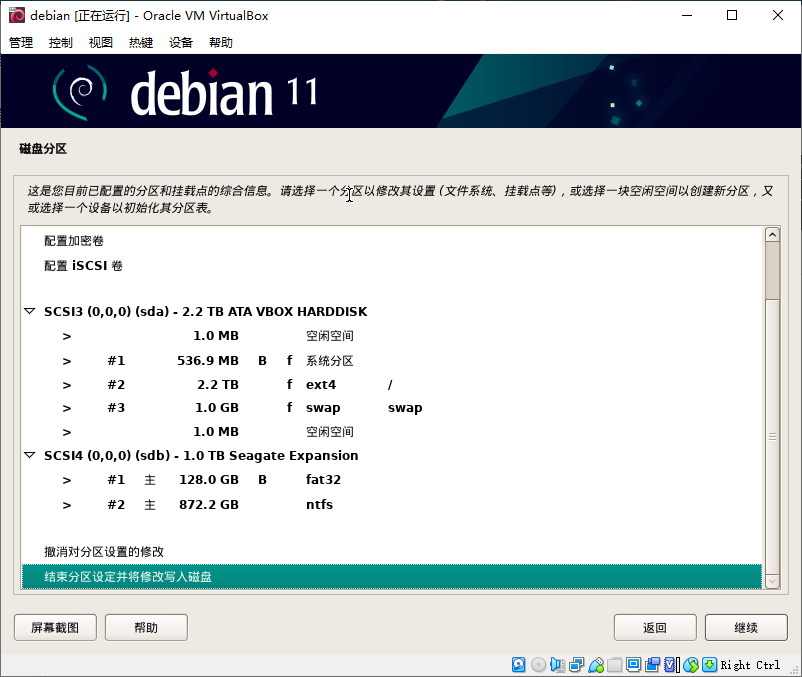Click the SCSI3 (0,0,0) (sda) disk title

206,311
